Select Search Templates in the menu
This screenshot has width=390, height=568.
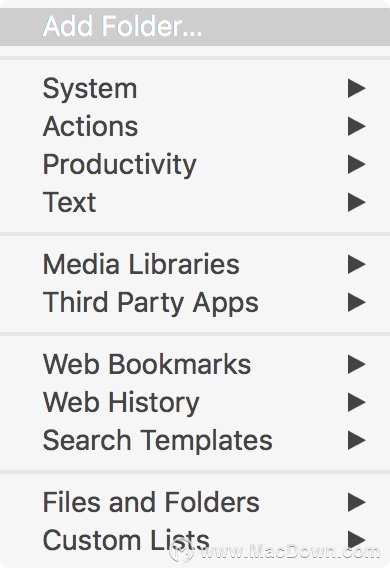pyautogui.click(x=195, y=440)
